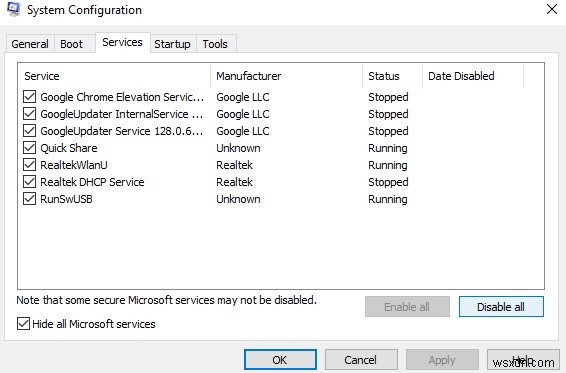This screenshot has height=373, width=566.
Task: Switch to the General tab
Action: pos(30,44)
